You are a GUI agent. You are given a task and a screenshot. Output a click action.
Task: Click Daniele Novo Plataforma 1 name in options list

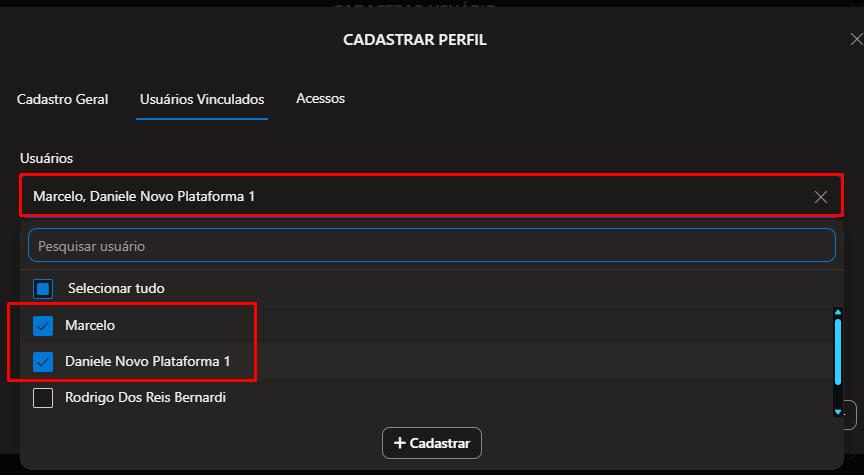[148, 361]
